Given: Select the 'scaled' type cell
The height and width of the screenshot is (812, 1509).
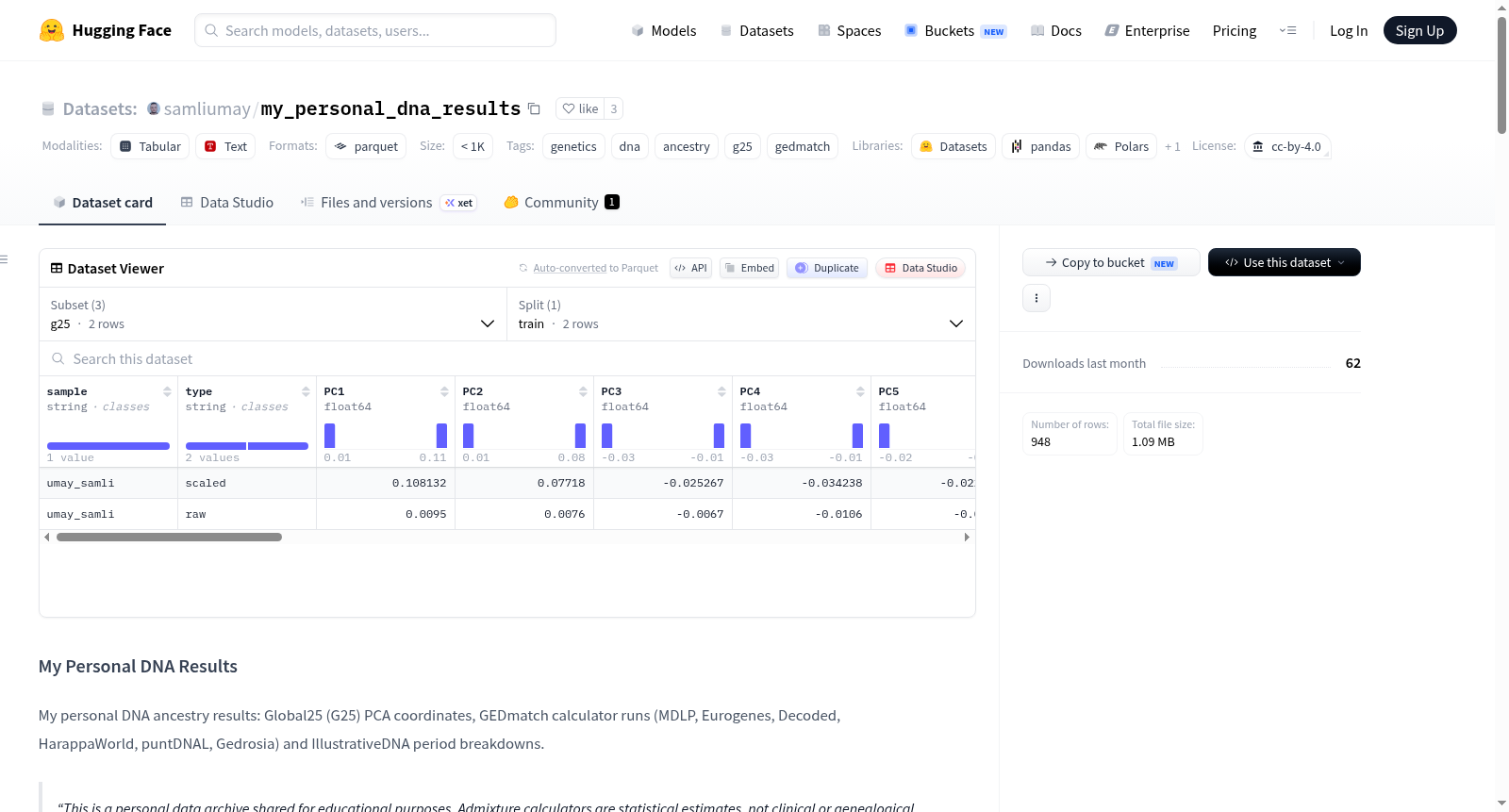Looking at the screenshot, I should (x=247, y=483).
